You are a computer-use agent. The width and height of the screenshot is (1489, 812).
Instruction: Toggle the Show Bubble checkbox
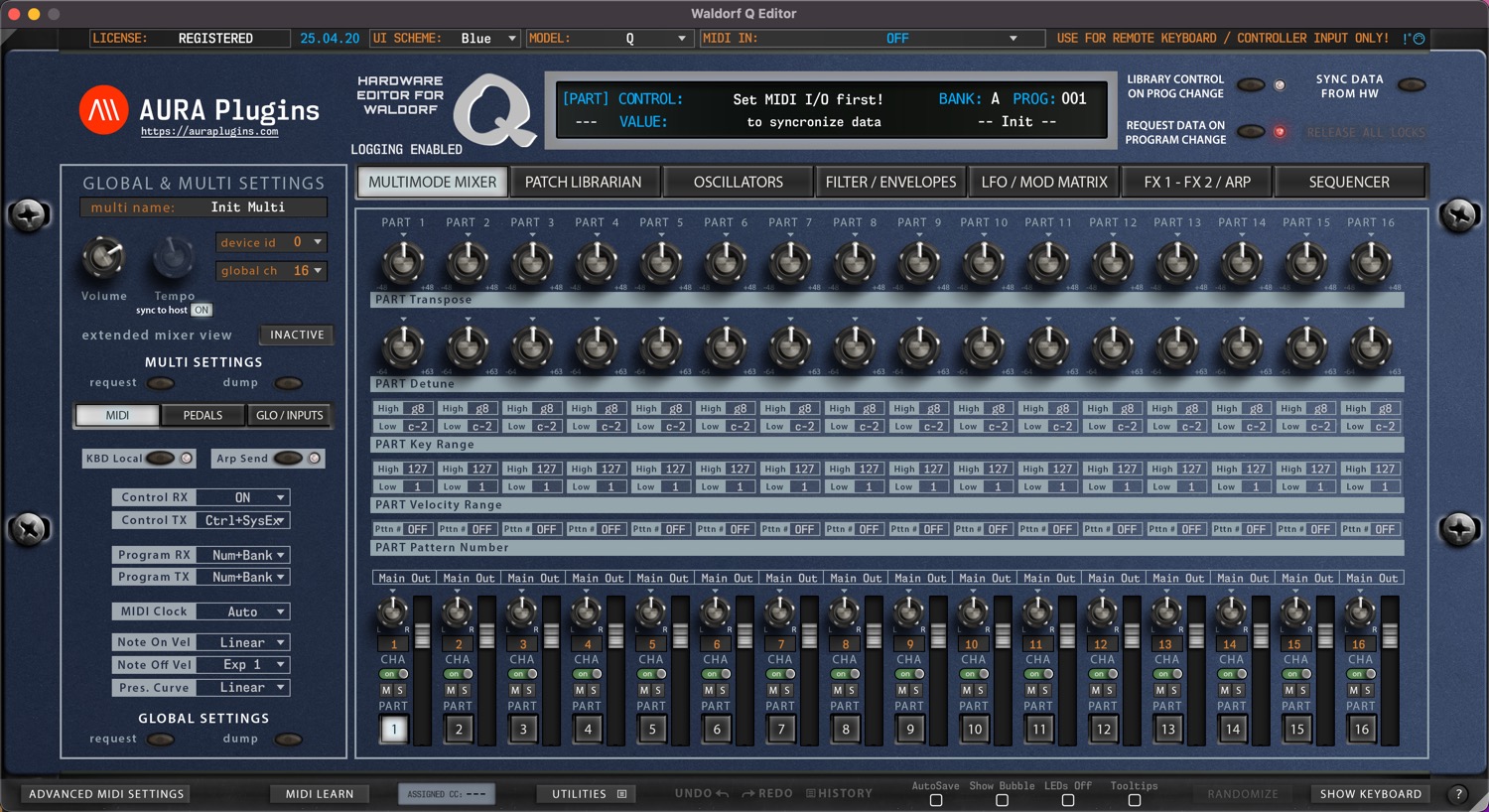click(1002, 800)
